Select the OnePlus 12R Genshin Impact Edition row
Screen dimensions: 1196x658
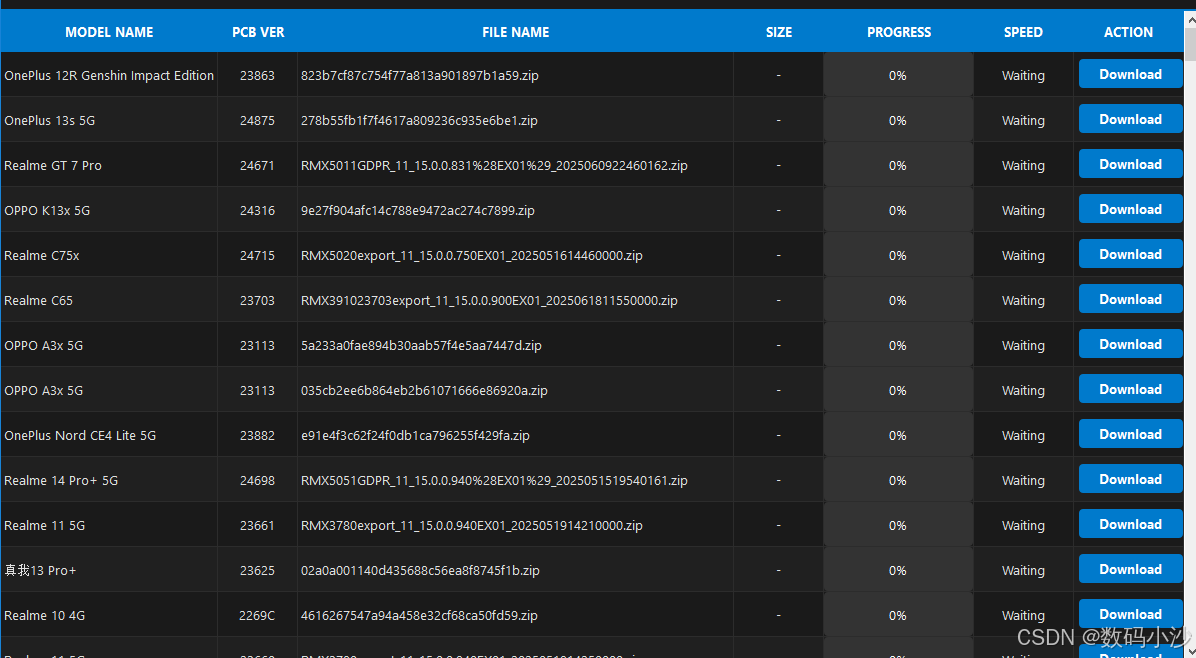coord(592,75)
